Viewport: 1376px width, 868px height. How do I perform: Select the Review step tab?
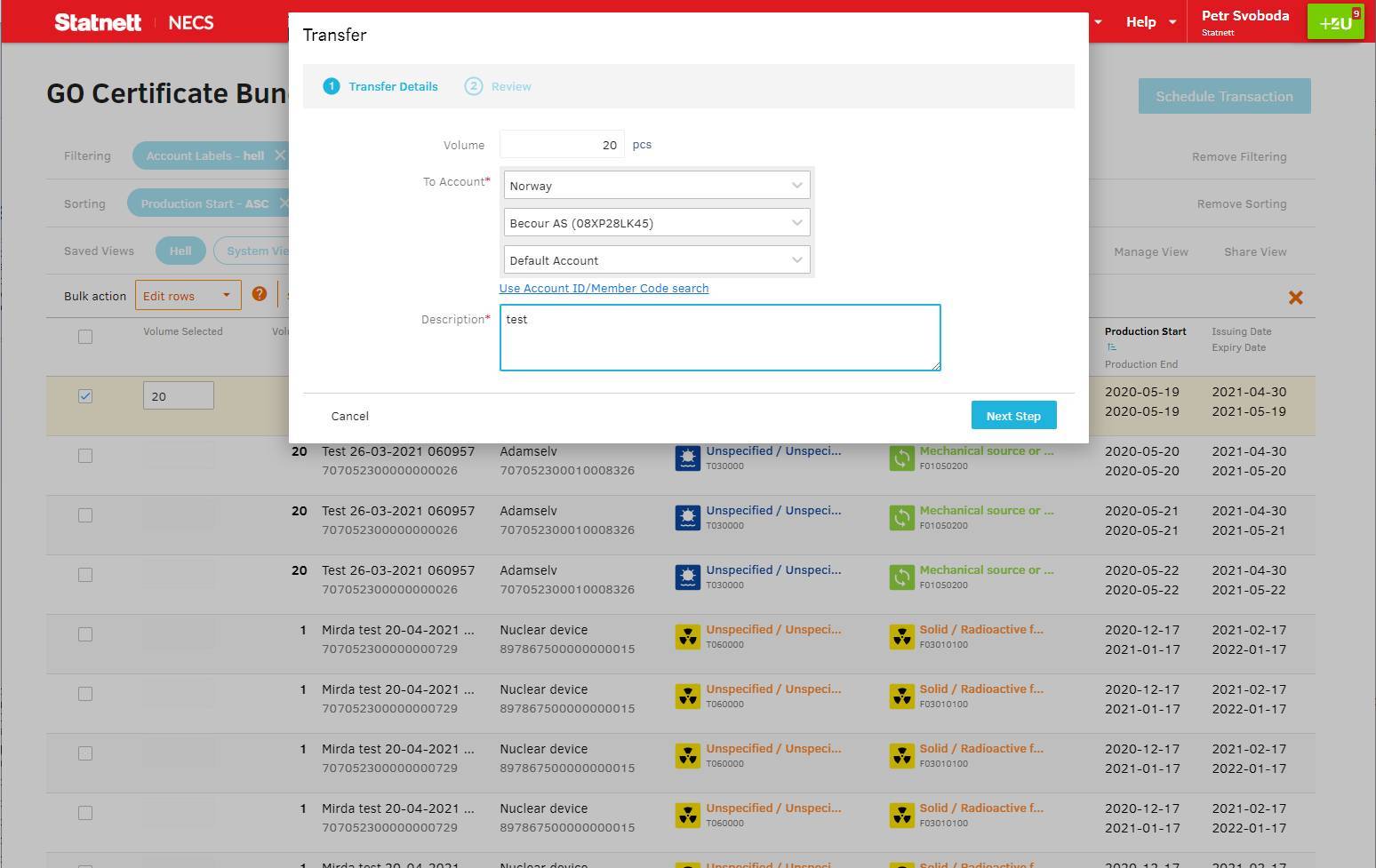click(x=499, y=86)
